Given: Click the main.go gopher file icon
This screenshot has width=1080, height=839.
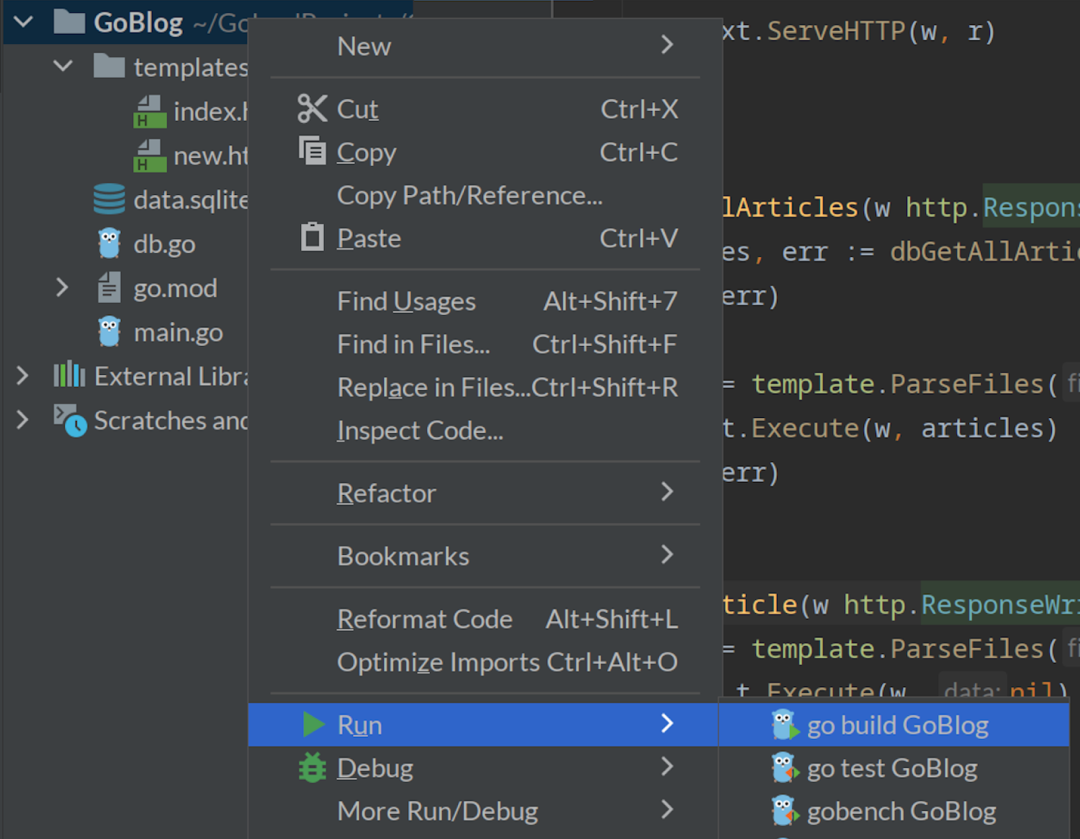Looking at the screenshot, I should [x=109, y=332].
